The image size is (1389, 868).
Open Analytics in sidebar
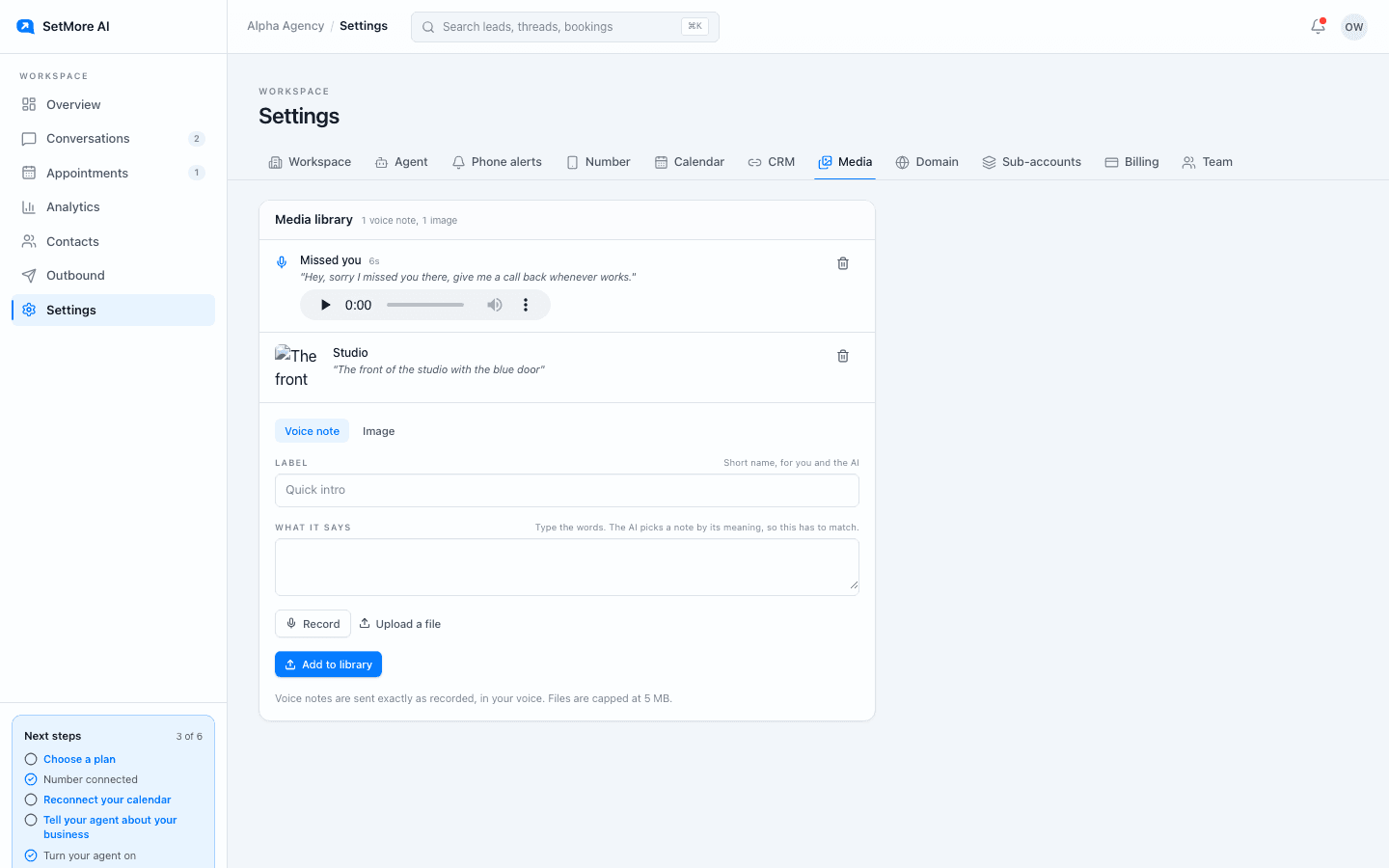[x=113, y=207]
